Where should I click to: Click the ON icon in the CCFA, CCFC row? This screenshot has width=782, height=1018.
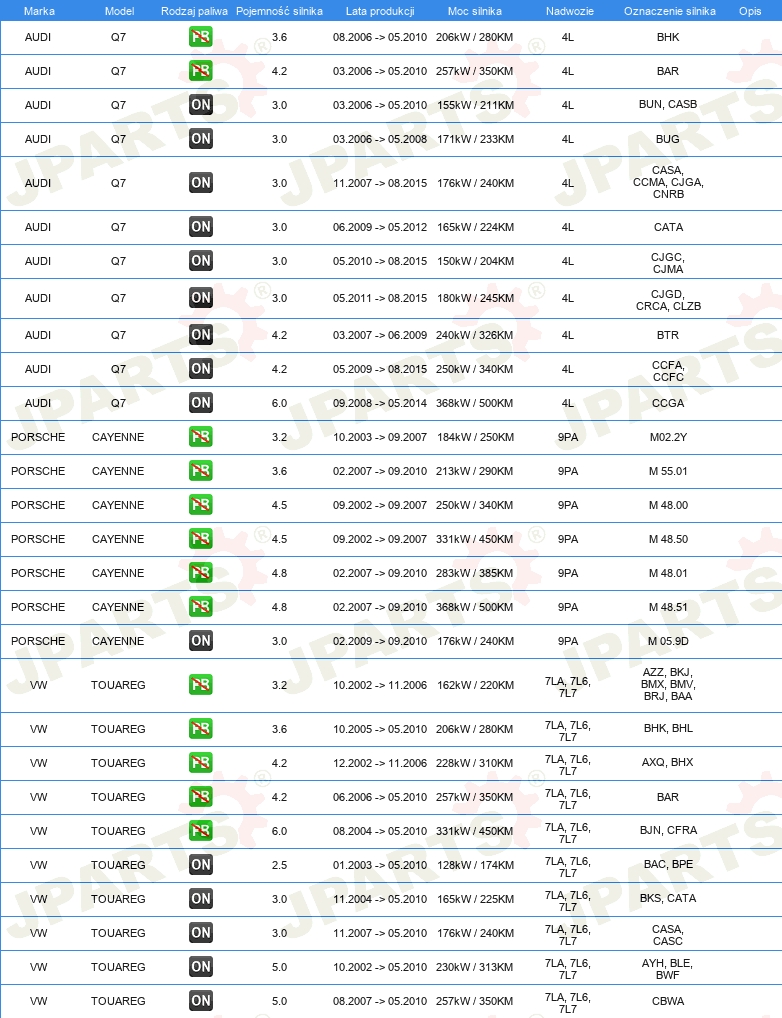(201, 369)
